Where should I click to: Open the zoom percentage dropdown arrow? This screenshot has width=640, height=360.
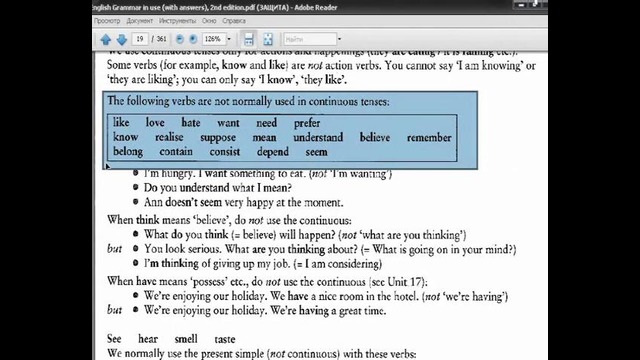[x=229, y=39]
